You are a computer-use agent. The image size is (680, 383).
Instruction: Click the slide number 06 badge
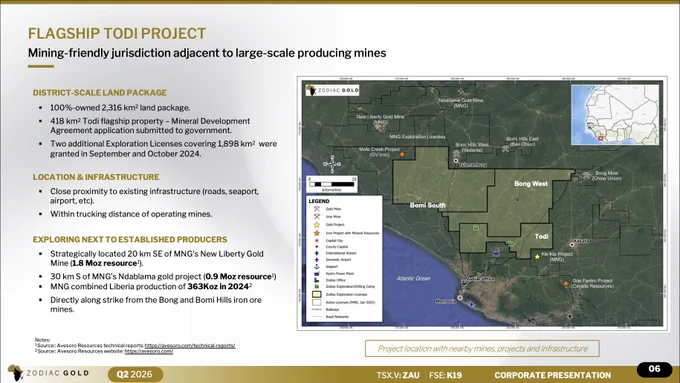click(654, 369)
